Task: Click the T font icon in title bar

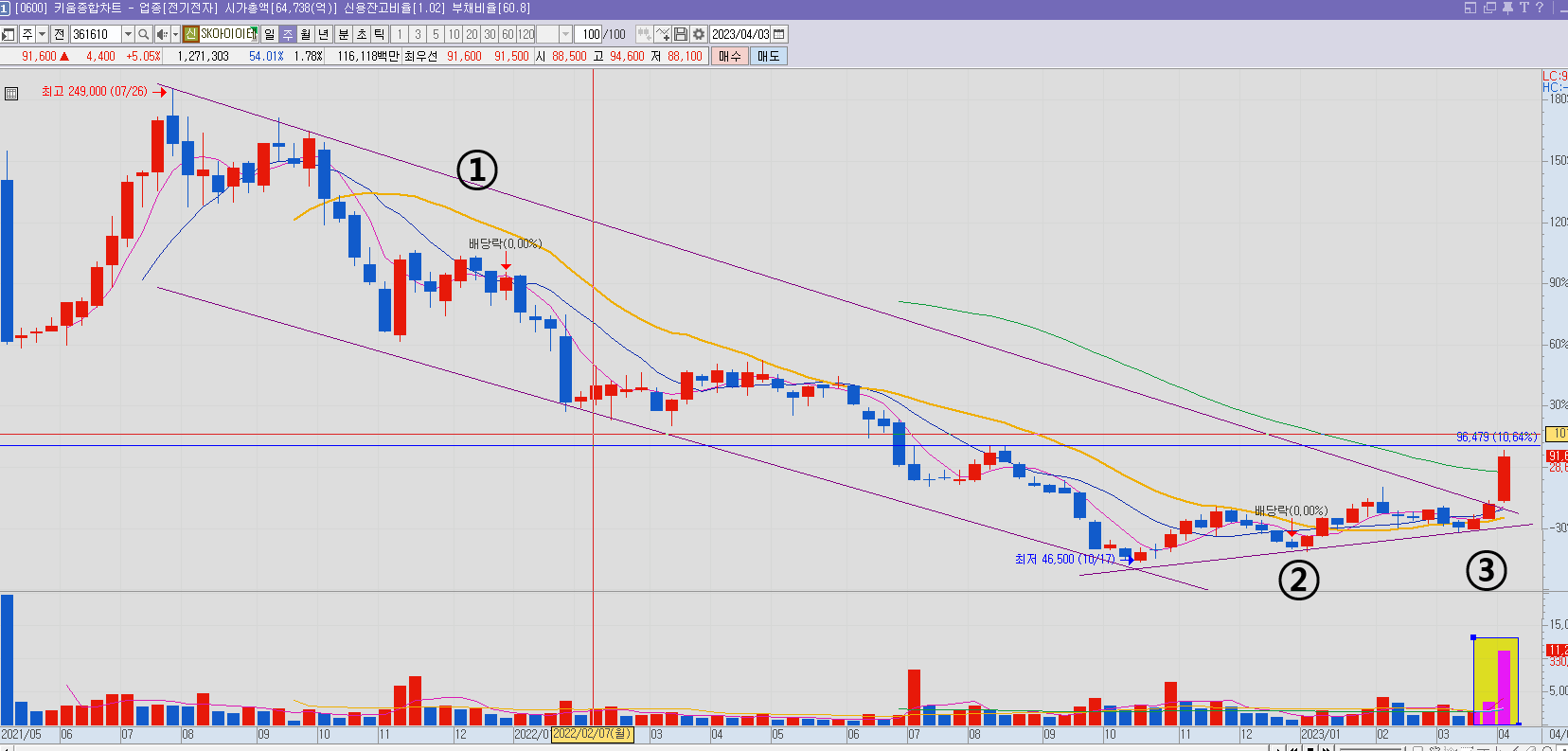Action: [1524, 8]
